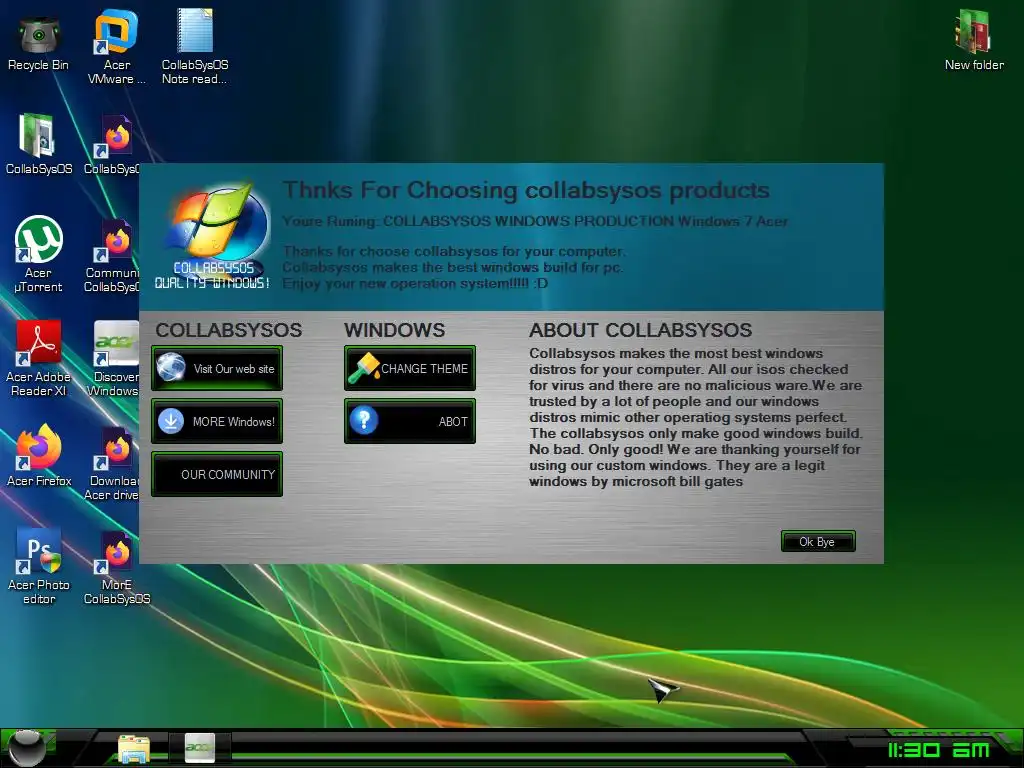The height and width of the screenshot is (768, 1024).
Task: Open File Explorer from the taskbar
Action: (134, 748)
